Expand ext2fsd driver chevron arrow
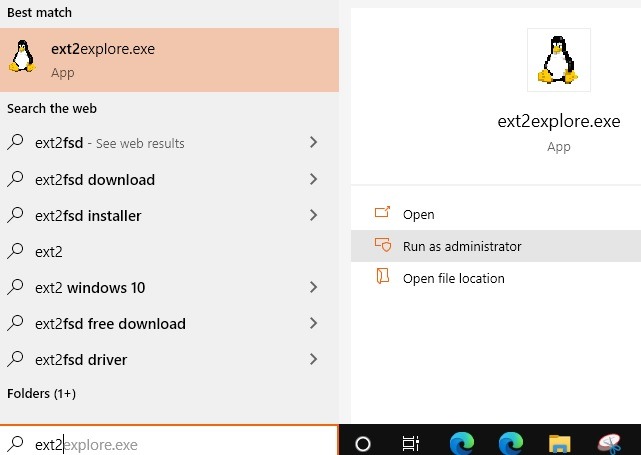 click(313, 359)
